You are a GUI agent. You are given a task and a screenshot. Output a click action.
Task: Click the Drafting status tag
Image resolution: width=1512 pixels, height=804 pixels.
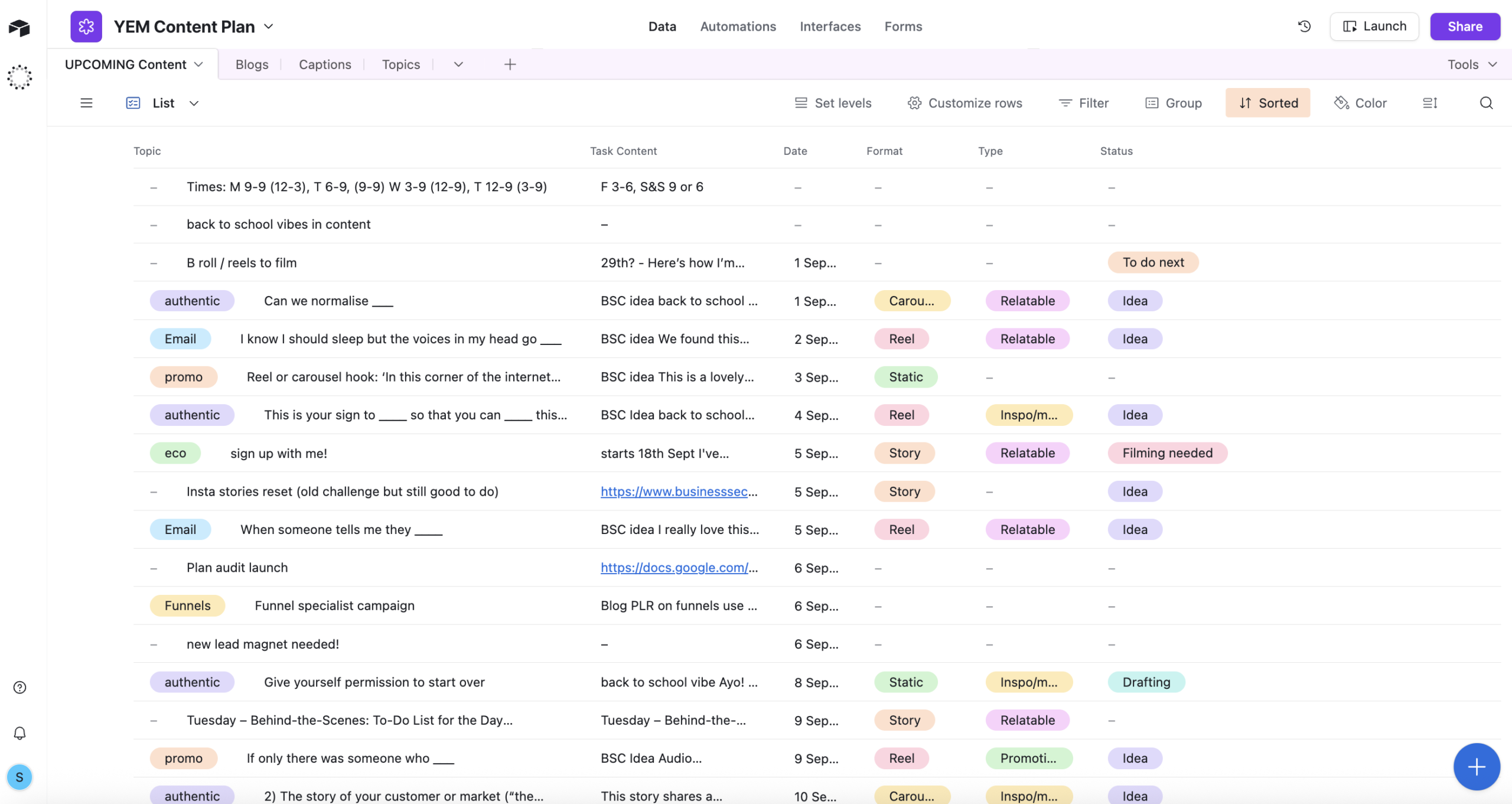point(1146,682)
